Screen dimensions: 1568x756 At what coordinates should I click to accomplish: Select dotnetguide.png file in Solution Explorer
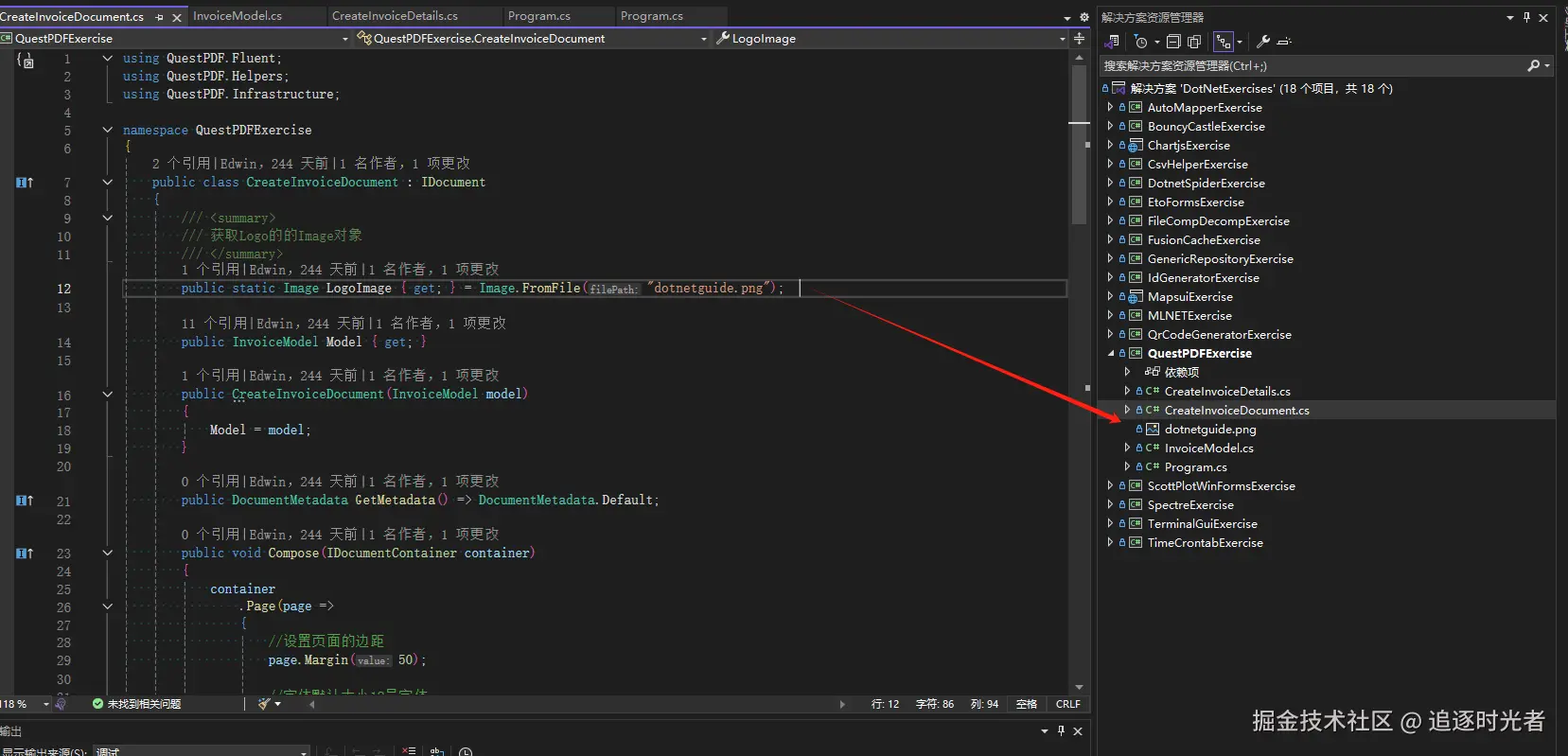click(1210, 429)
